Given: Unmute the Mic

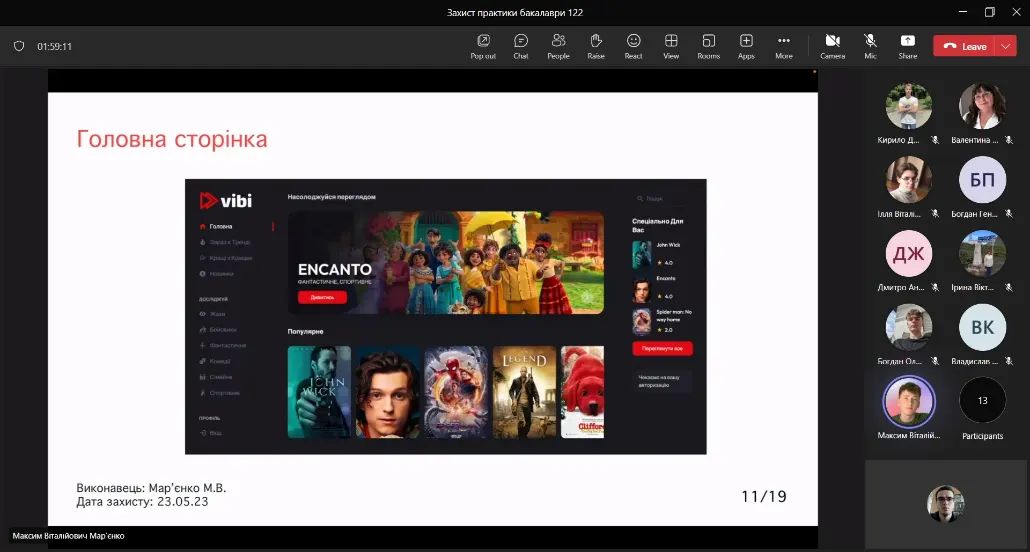Looking at the screenshot, I should [x=870, y=45].
